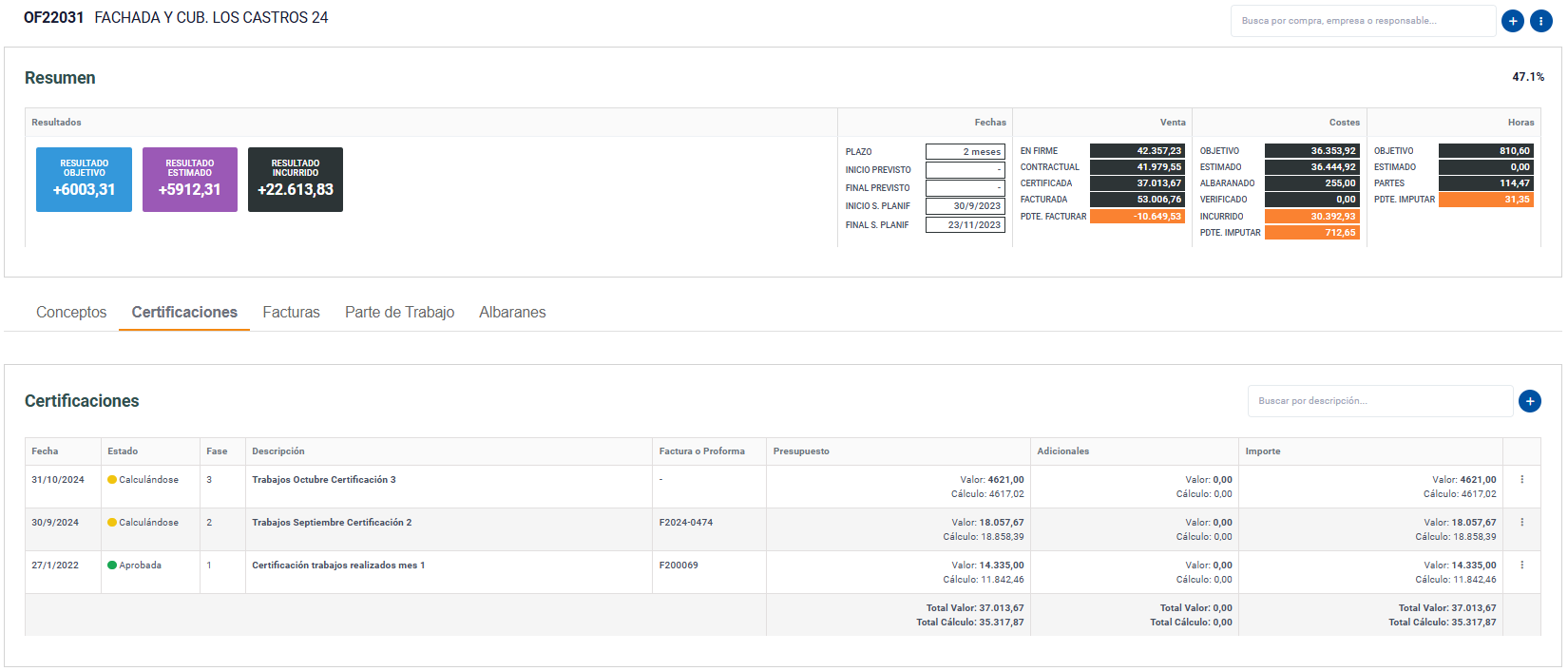Click the Resultado Incurrido dark card
This screenshot has width=1568, height=671.
click(x=295, y=180)
